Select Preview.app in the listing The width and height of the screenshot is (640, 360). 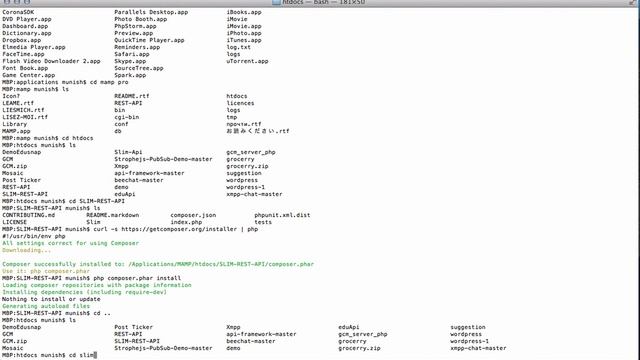click(133, 33)
